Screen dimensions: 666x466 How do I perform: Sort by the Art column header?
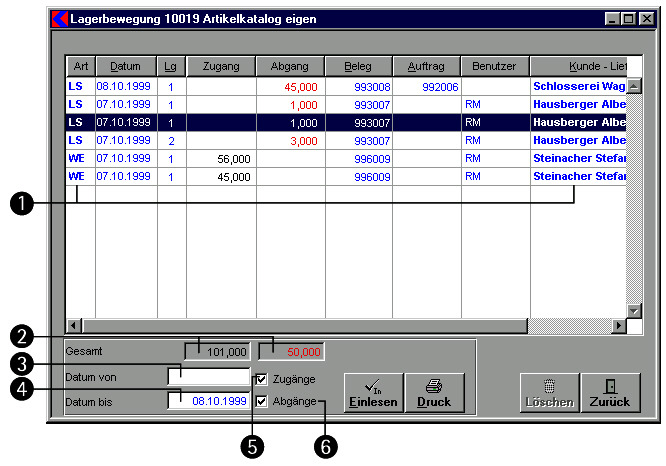click(x=81, y=66)
